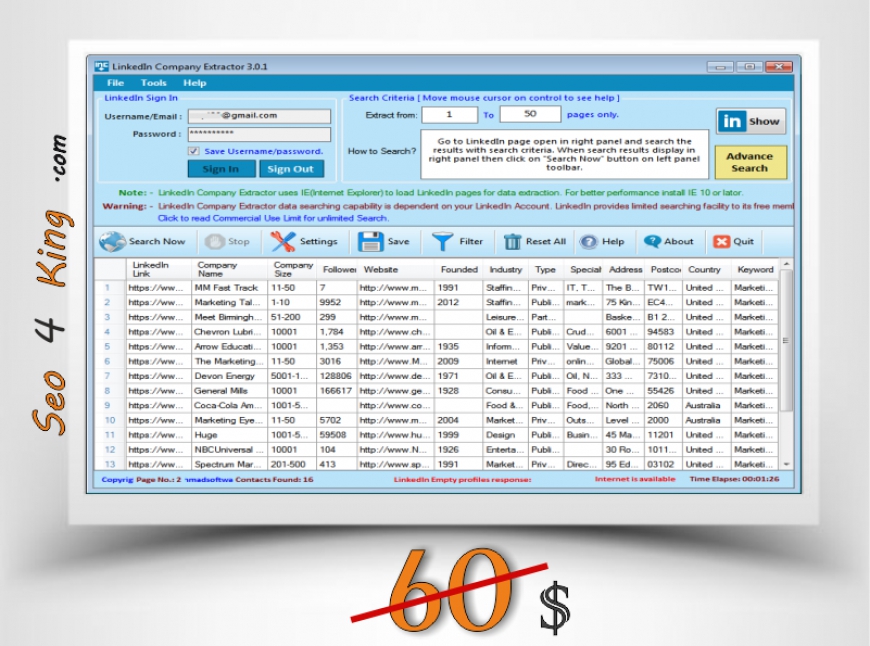Click the Country column header
Screen dimensions: 870x646
point(707,269)
